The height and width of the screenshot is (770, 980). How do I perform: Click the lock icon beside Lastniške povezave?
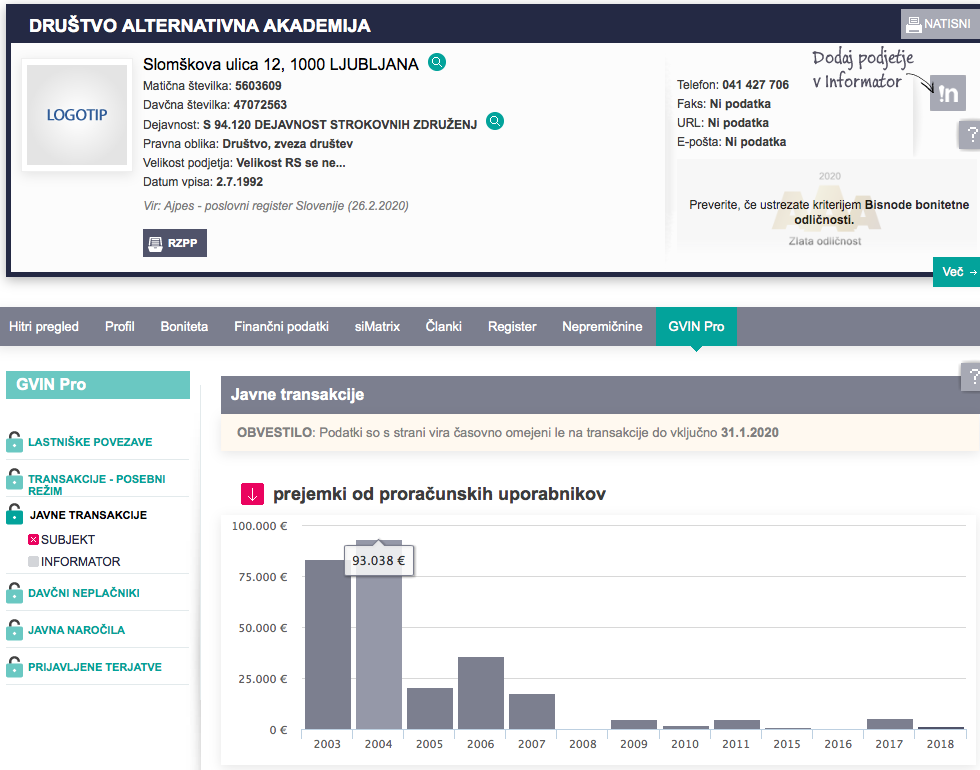tap(14, 441)
